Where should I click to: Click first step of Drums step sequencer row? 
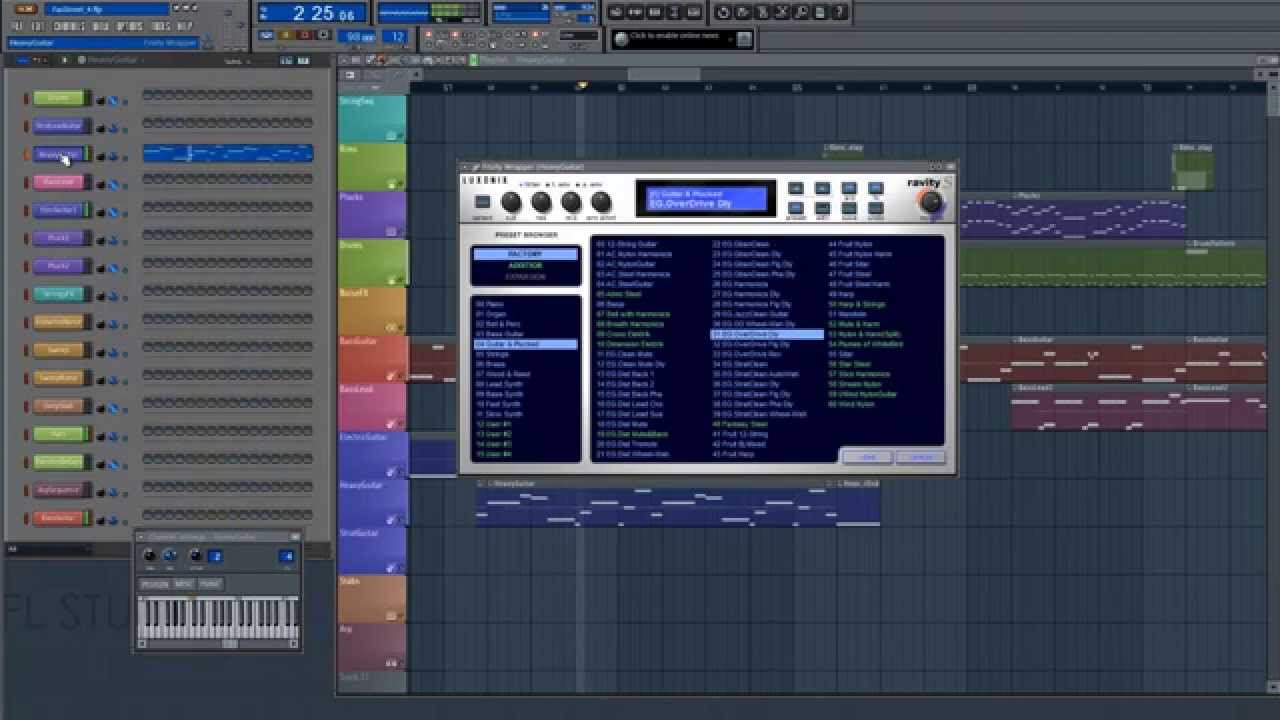[147, 96]
